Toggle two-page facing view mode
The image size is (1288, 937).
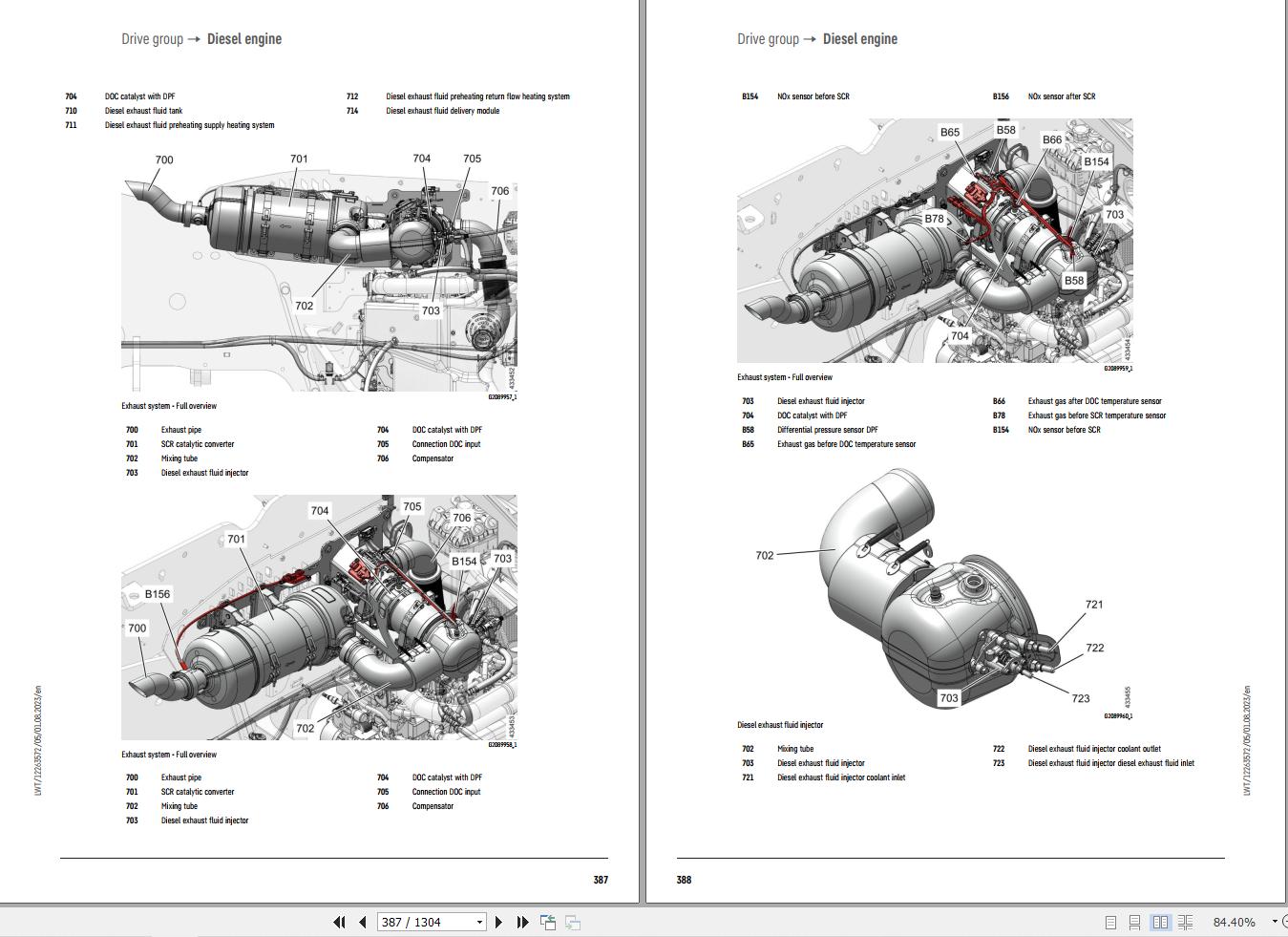coord(1161,922)
